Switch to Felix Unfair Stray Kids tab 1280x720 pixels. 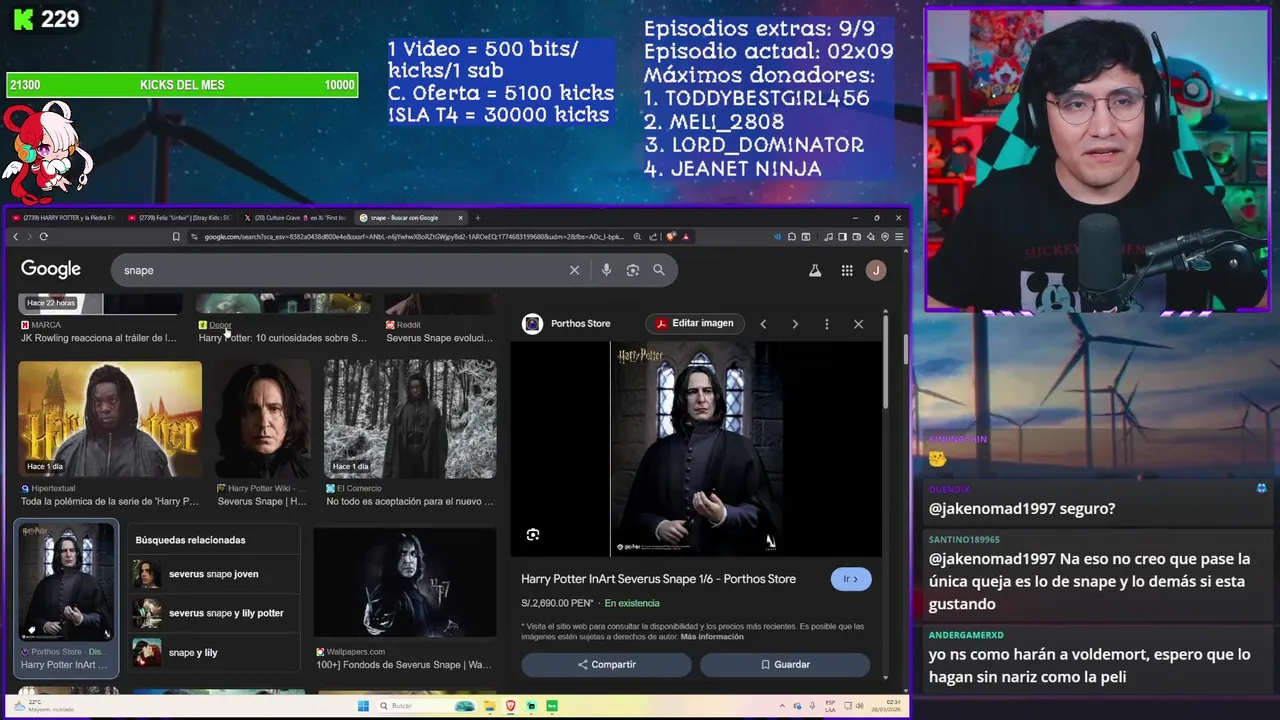point(180,217)
